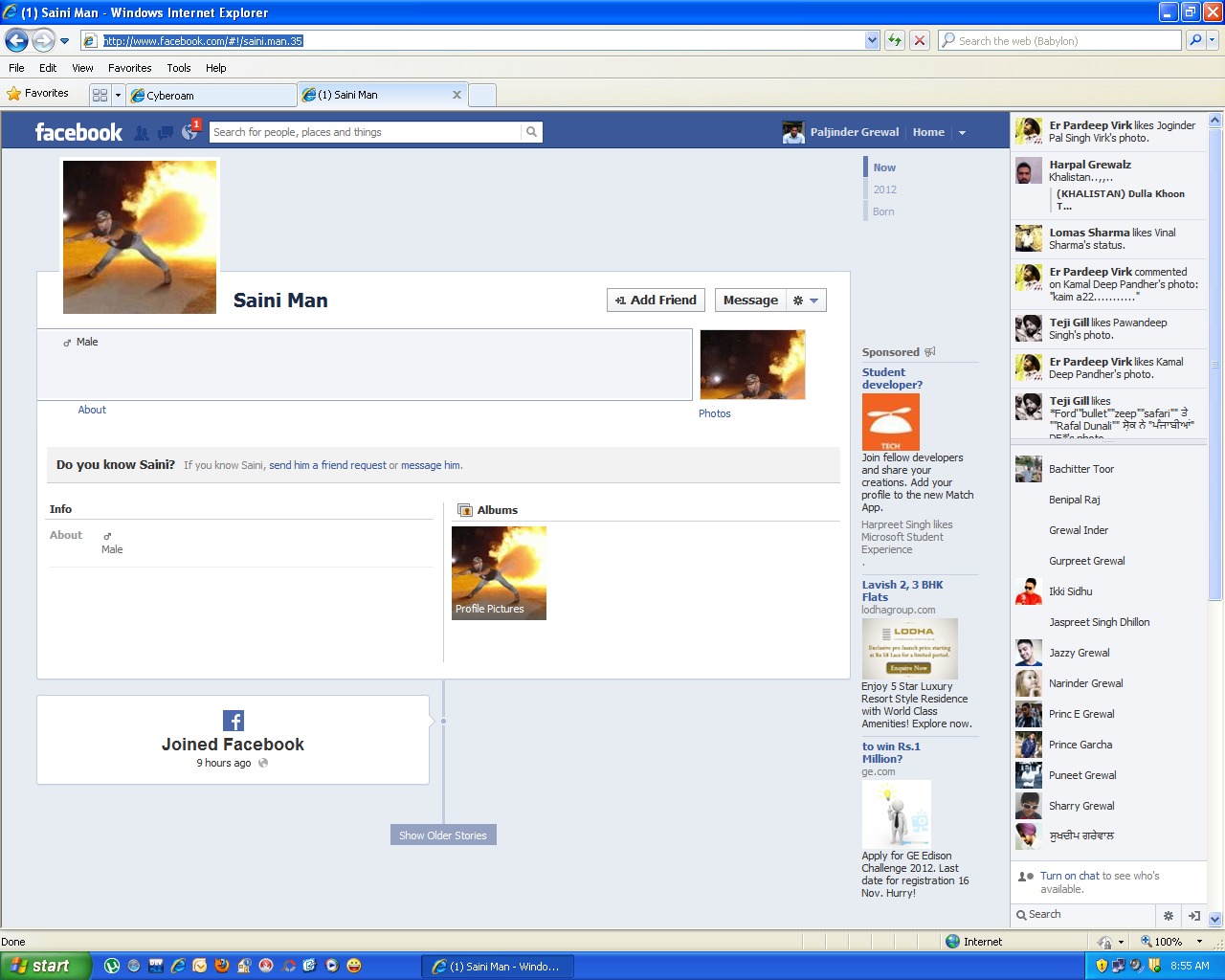This screenshot has width=1225, height=980.
Task: Open chat with Ikki Sidhu
Action: 1108,591
